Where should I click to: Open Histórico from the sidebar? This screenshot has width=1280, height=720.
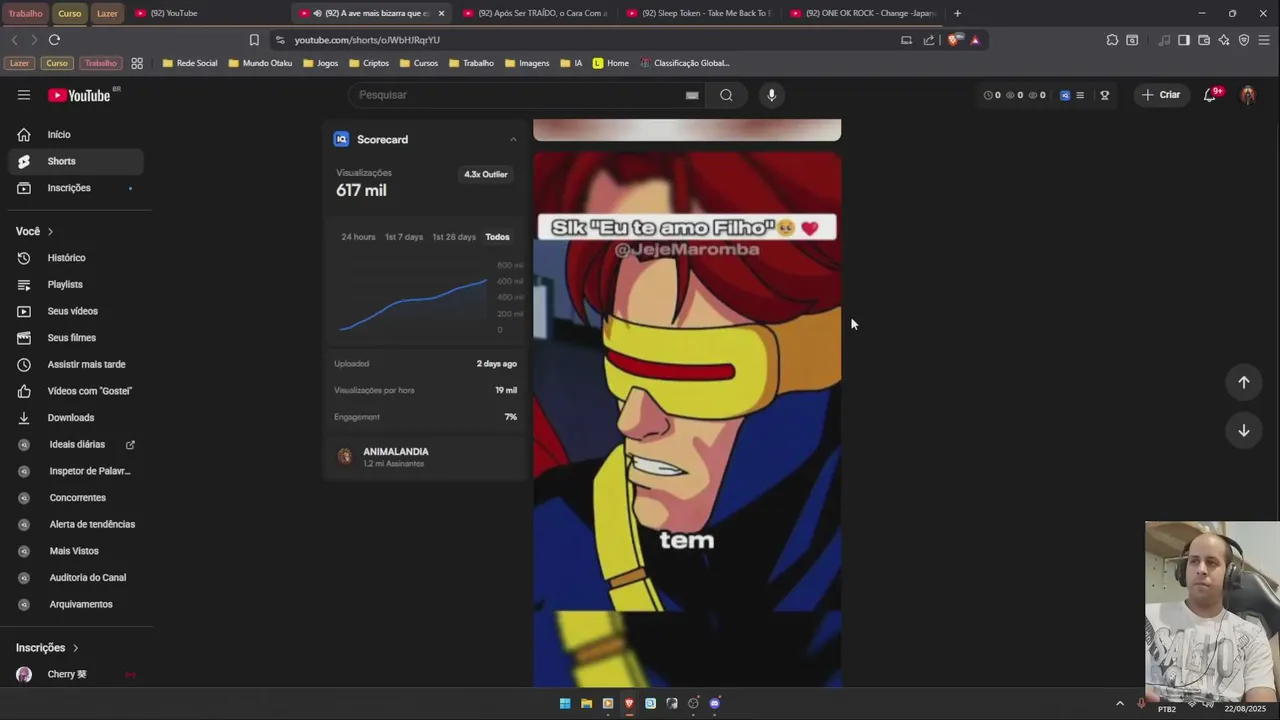click(76, 258)
